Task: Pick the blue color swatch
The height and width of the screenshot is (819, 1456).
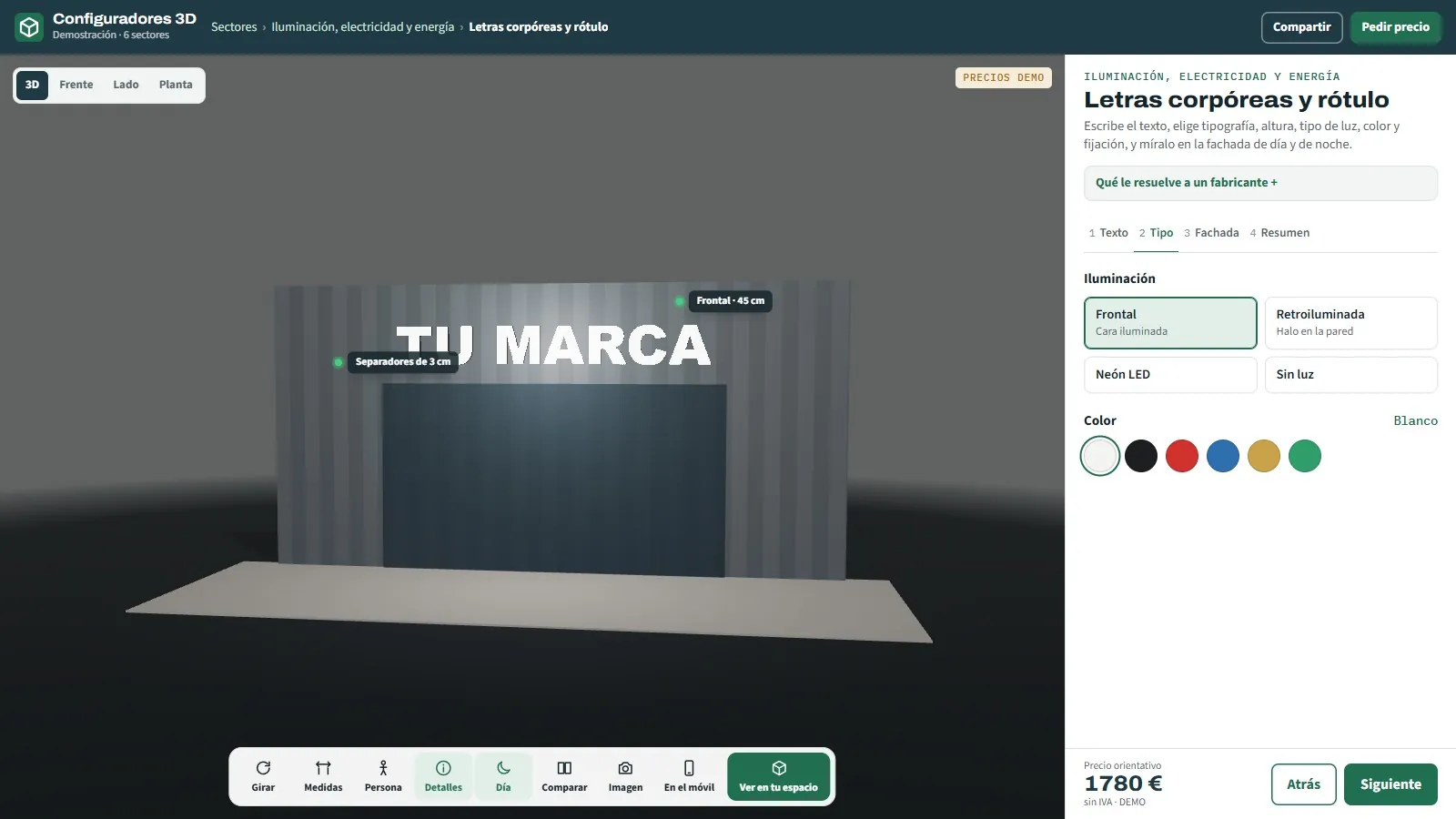Action: (1223, 456)
